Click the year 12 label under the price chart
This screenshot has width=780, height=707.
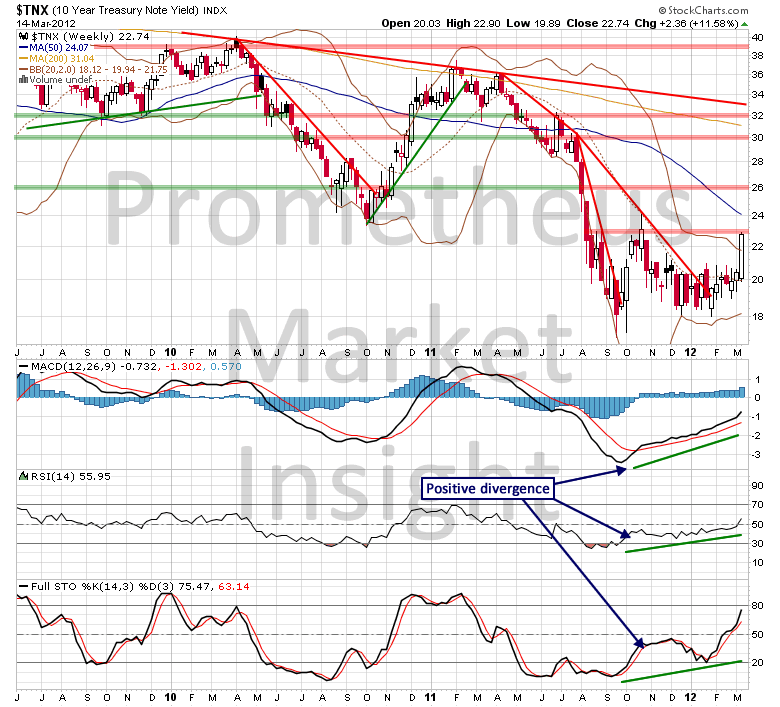[690, 352]
